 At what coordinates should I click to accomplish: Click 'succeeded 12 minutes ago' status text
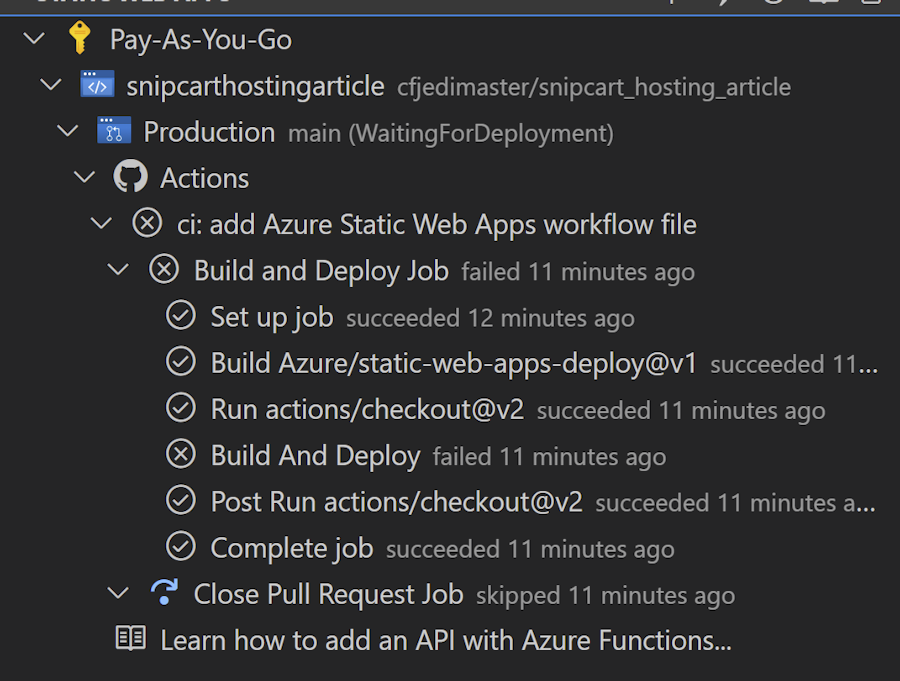490,318
